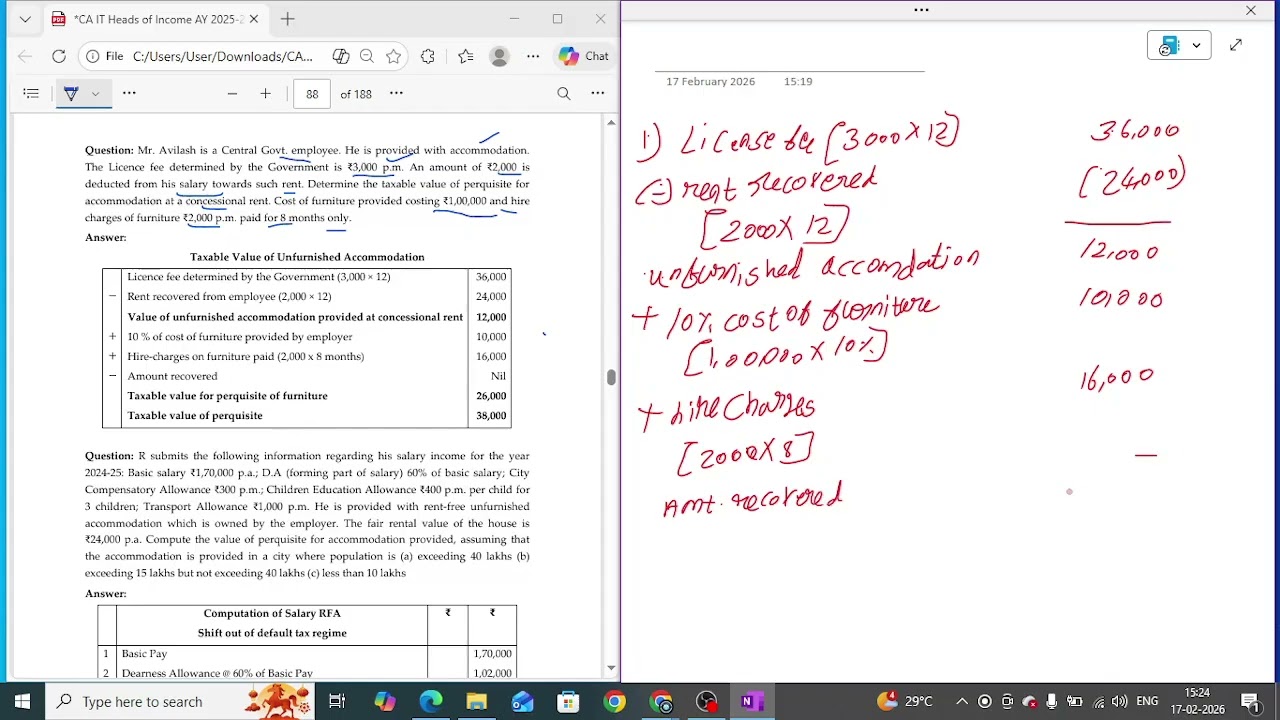Click the table cell '38,000'

click(x=491, y=416)
